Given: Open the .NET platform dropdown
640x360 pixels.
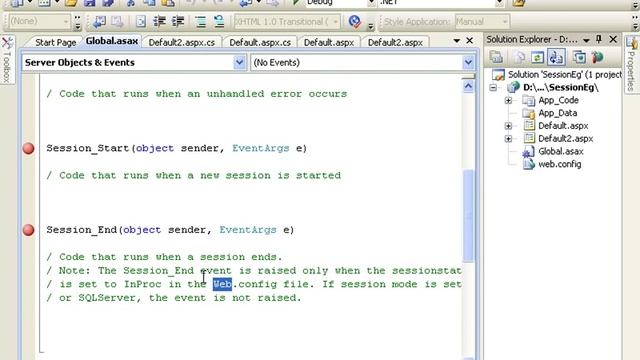Looking at the screenshot, I should [x=499, y=3].
